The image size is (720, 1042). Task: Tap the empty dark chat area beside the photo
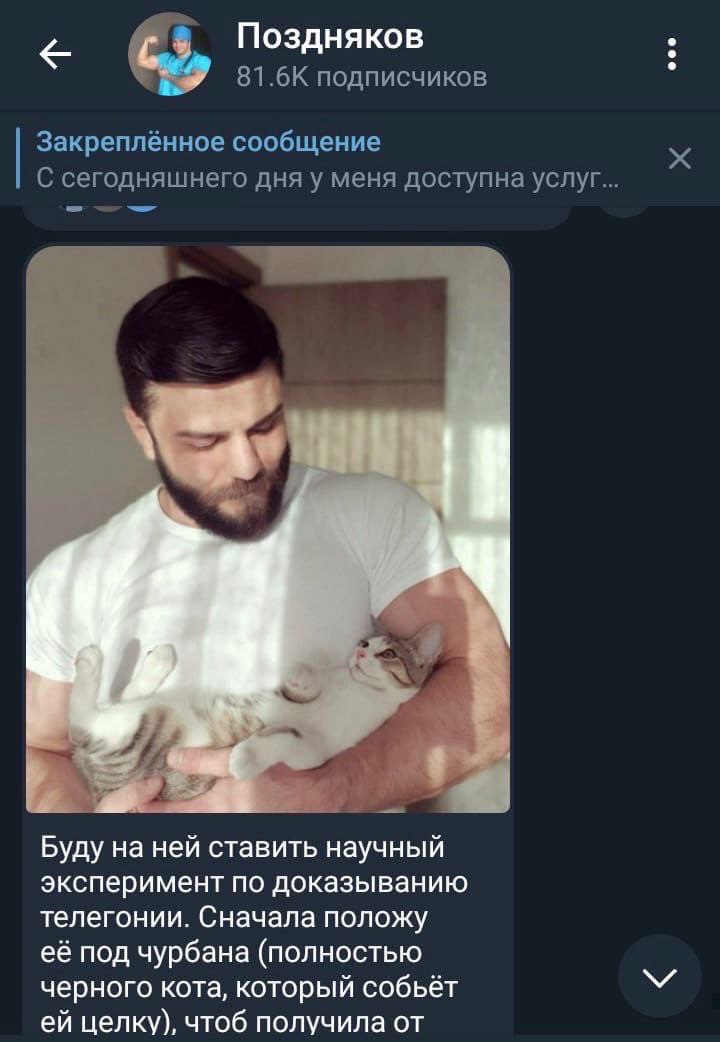coord(615,532)
